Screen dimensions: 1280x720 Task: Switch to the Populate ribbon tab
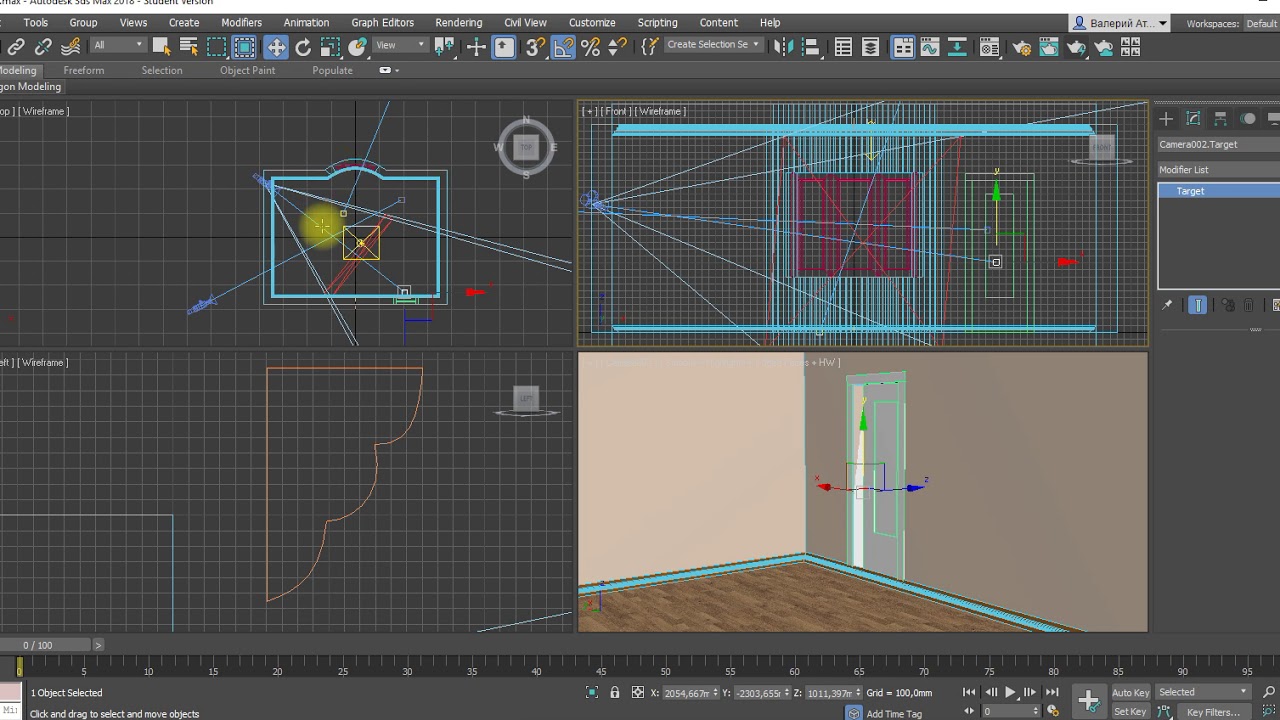(332, 70)
